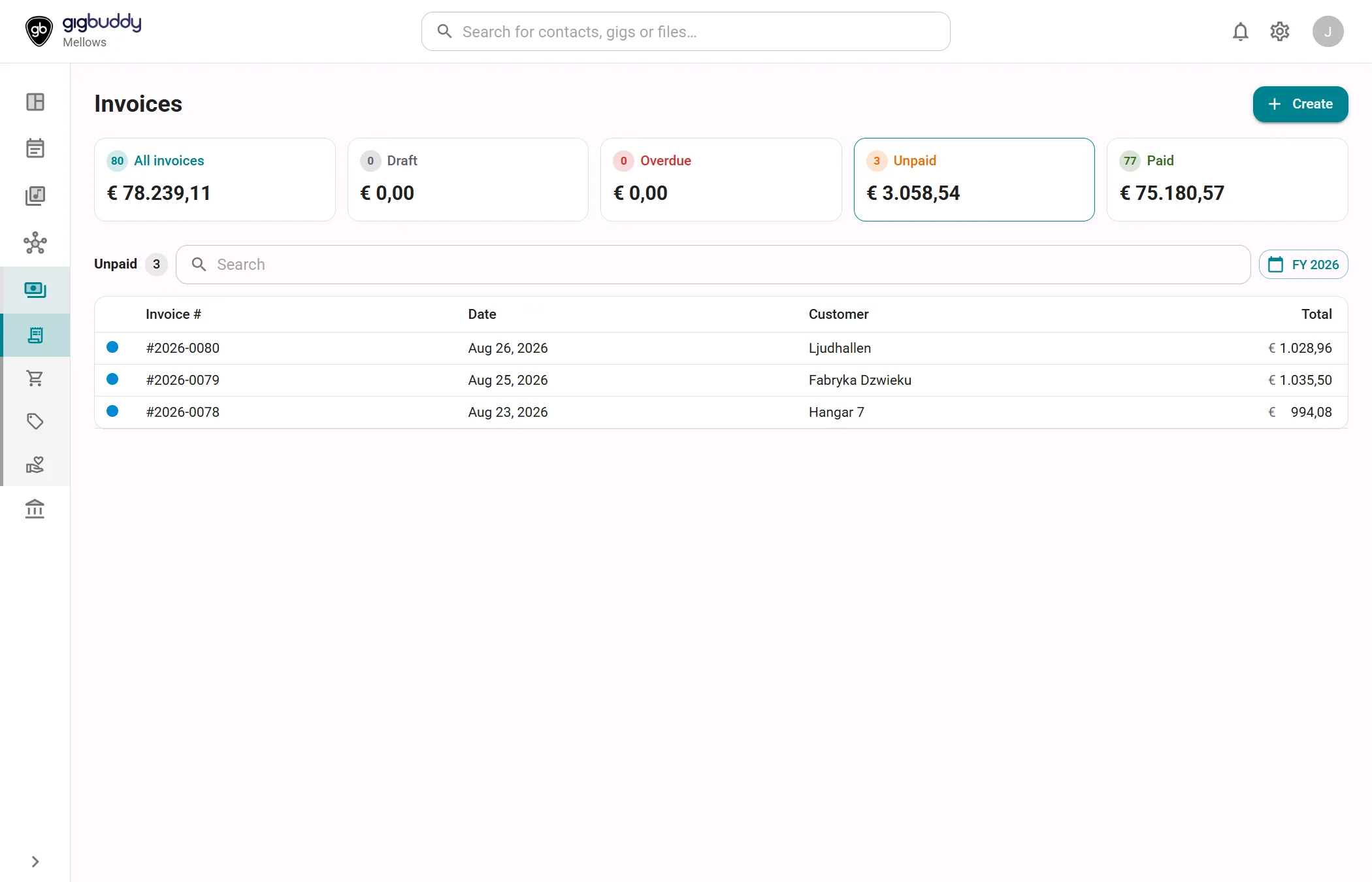Click the blue status dot of #2026-0079
Image resolution: width=1372 pixels, height=882 pixels.
click(x=112, y=379)
